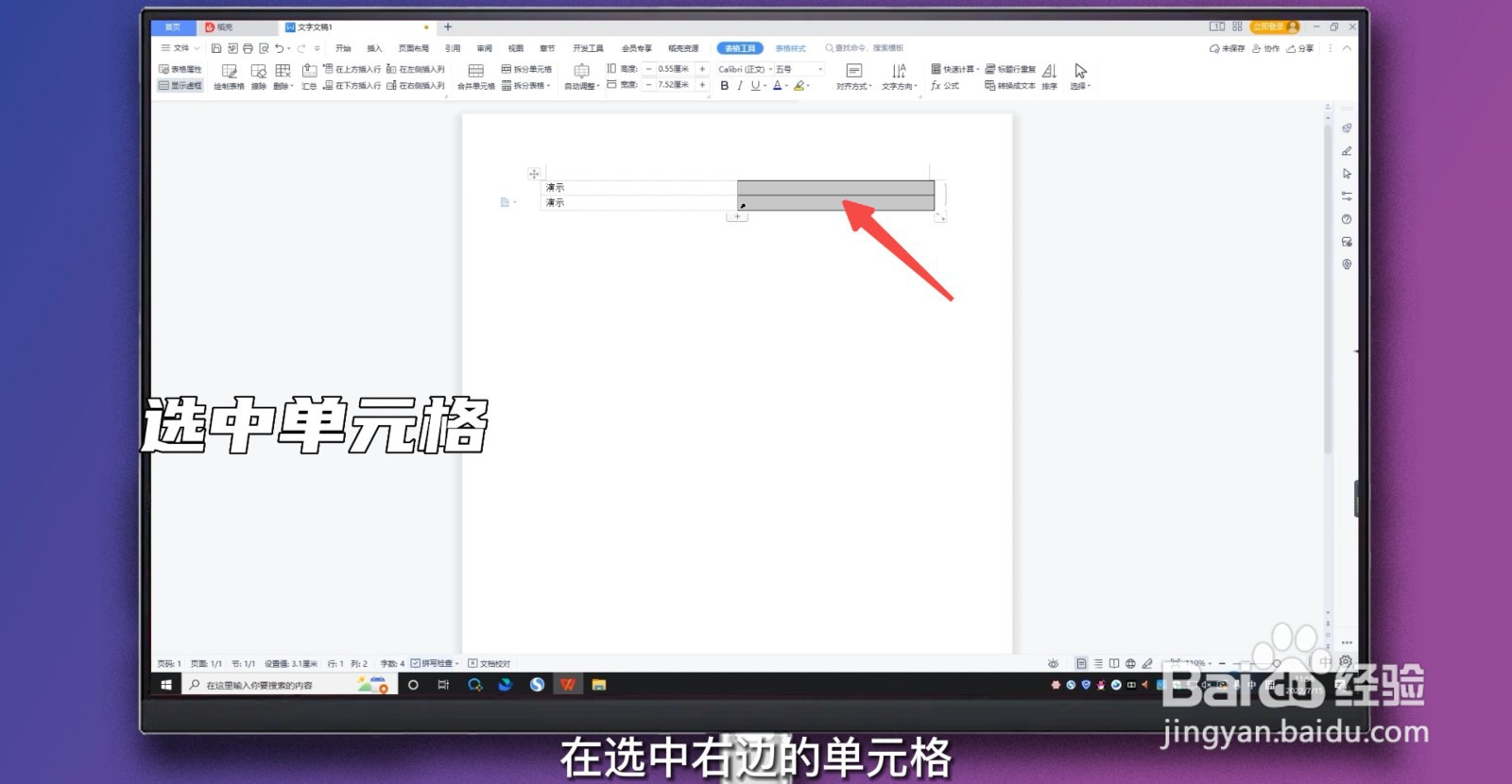Open 表格属性 (Table Properties)
The image size is (1512, 784).
[180, 69]
